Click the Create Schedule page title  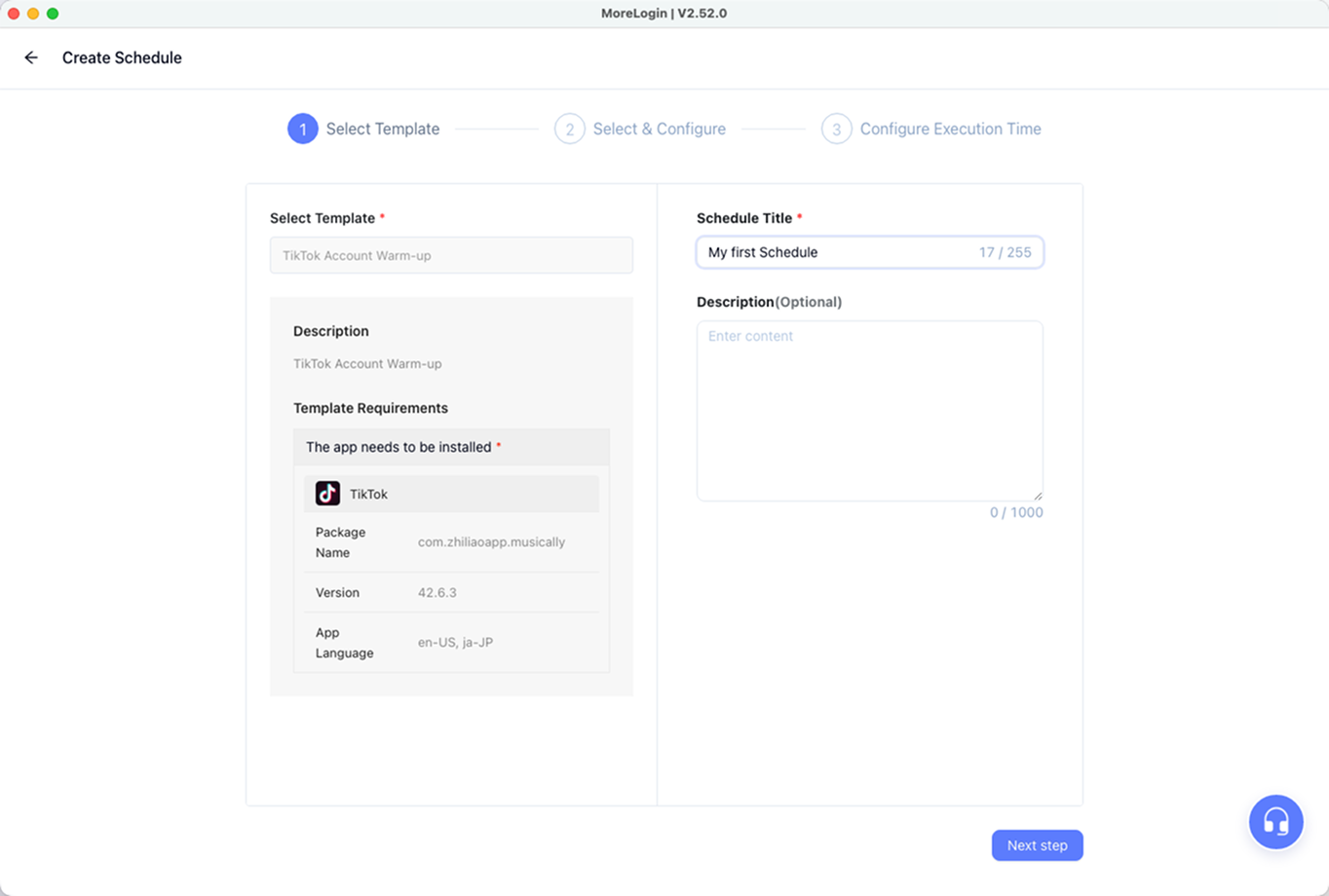click(x=122, y=57)
